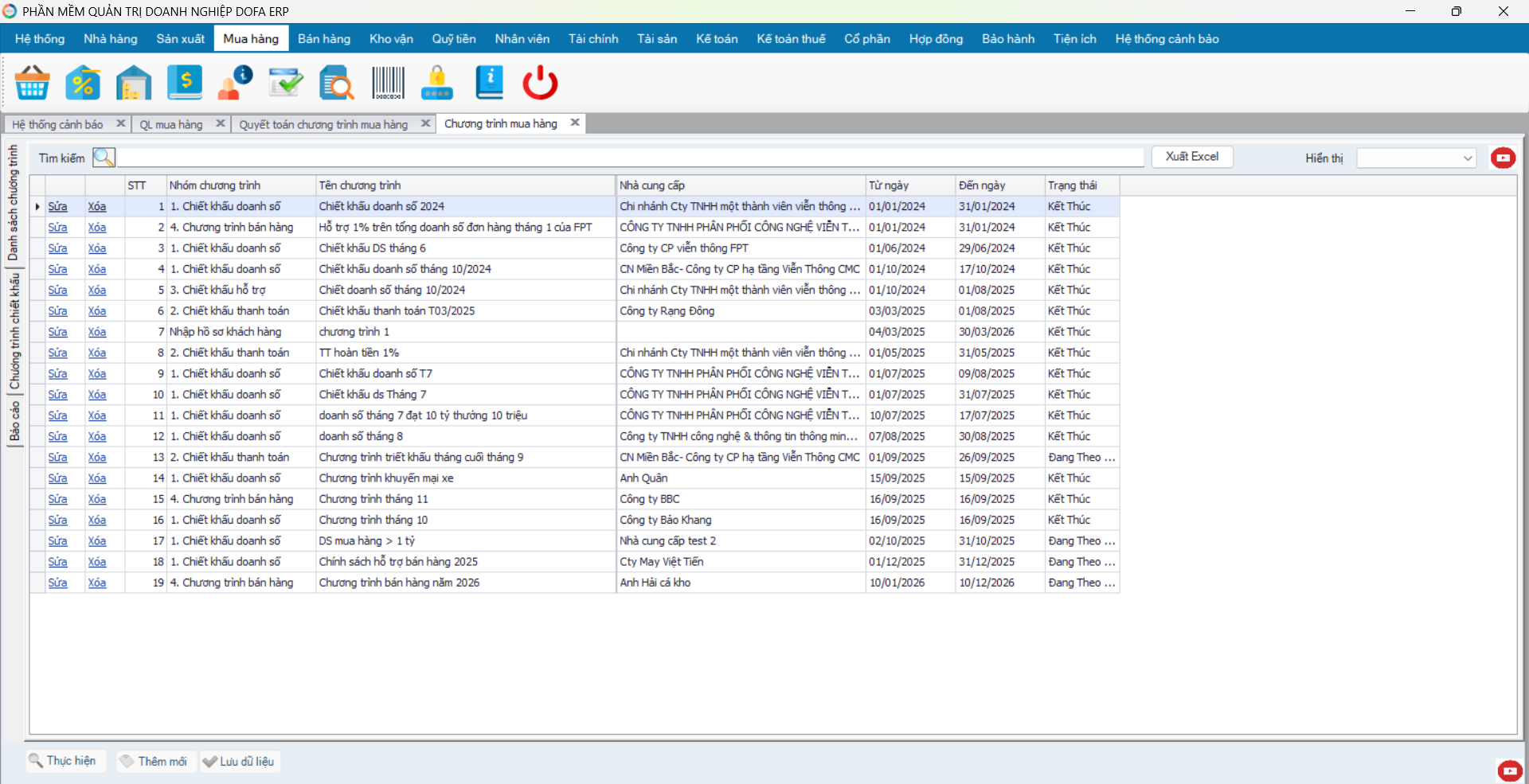
Task: Expand the Hiển thị dropdown
Action: pyautogui.click(x=1467, y=158)
